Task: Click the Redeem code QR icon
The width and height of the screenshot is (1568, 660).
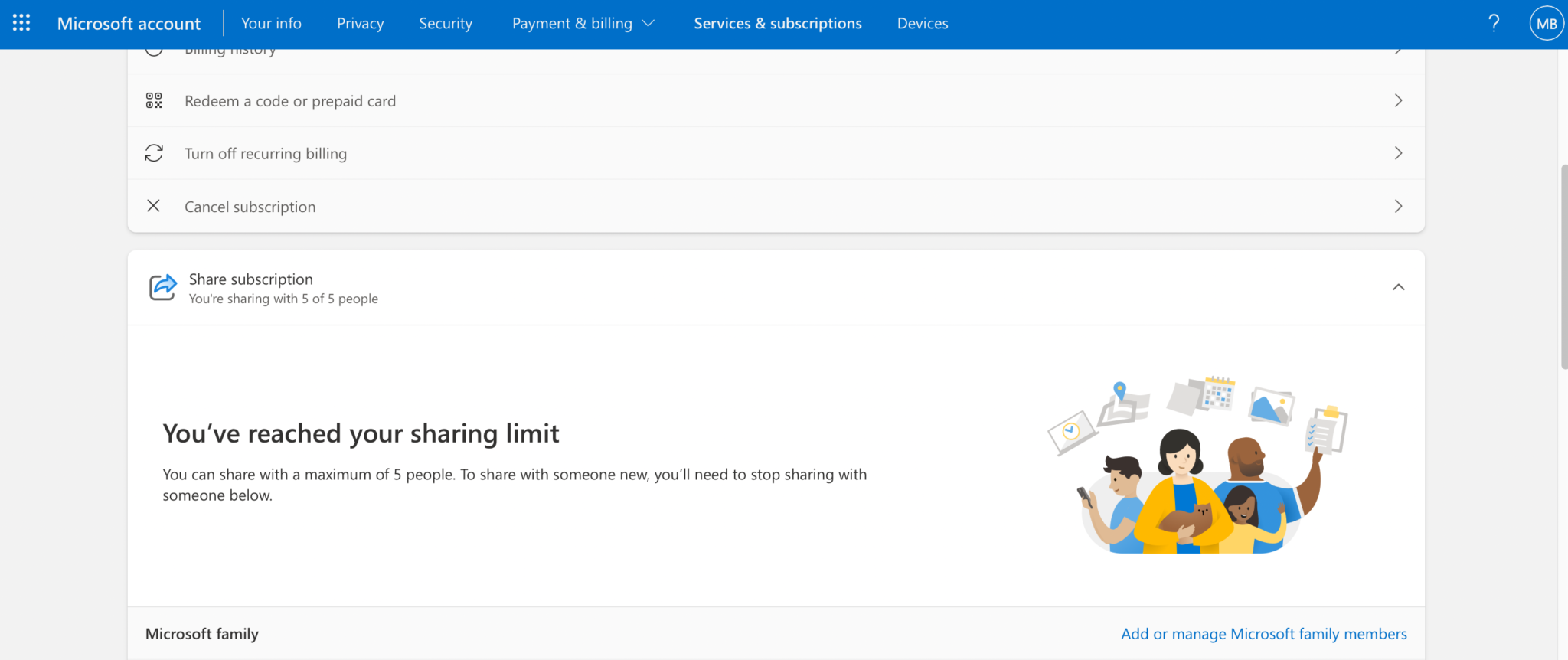Action: pyautogui.click(x=154, y=100)
